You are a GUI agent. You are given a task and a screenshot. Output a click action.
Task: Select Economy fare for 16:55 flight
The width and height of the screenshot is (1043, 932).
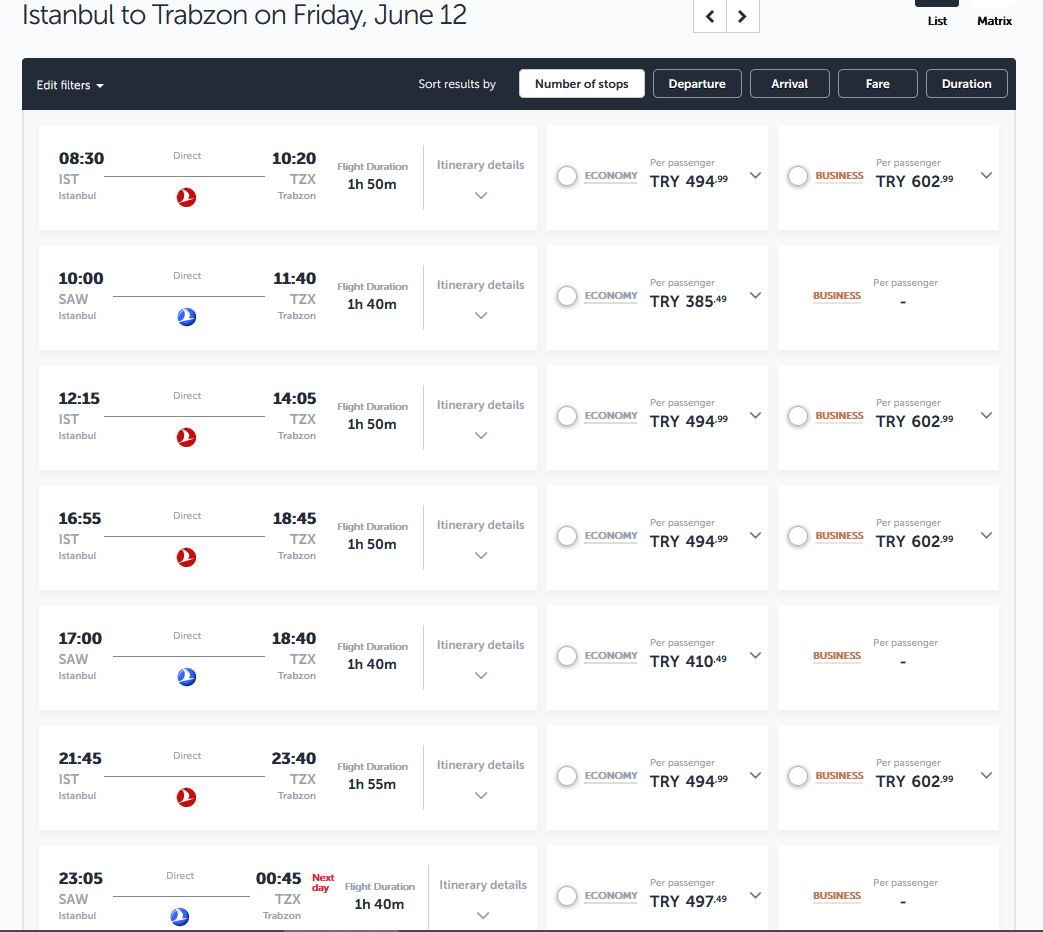[x=567, y=536]
